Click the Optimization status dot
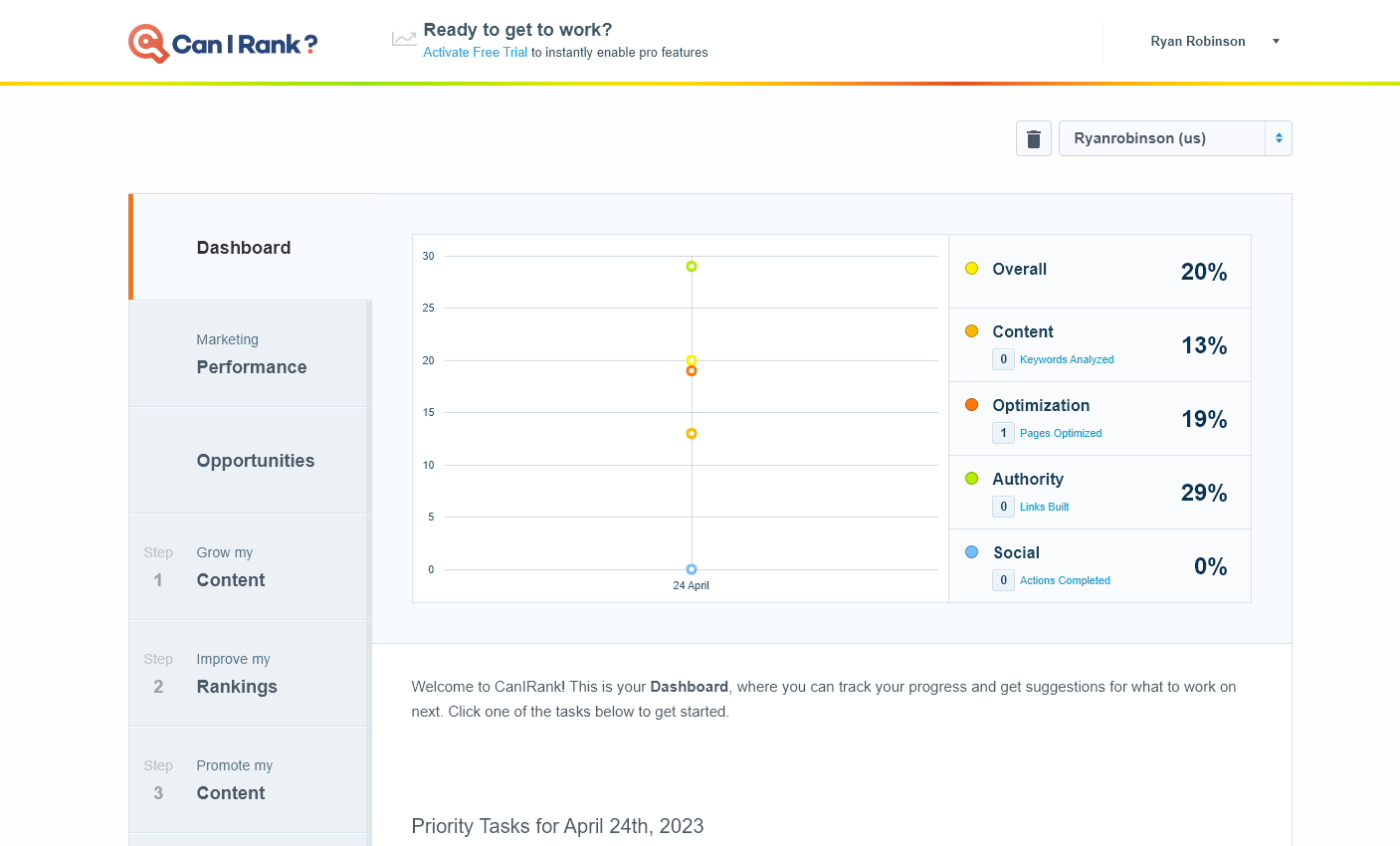 (971, 404)
